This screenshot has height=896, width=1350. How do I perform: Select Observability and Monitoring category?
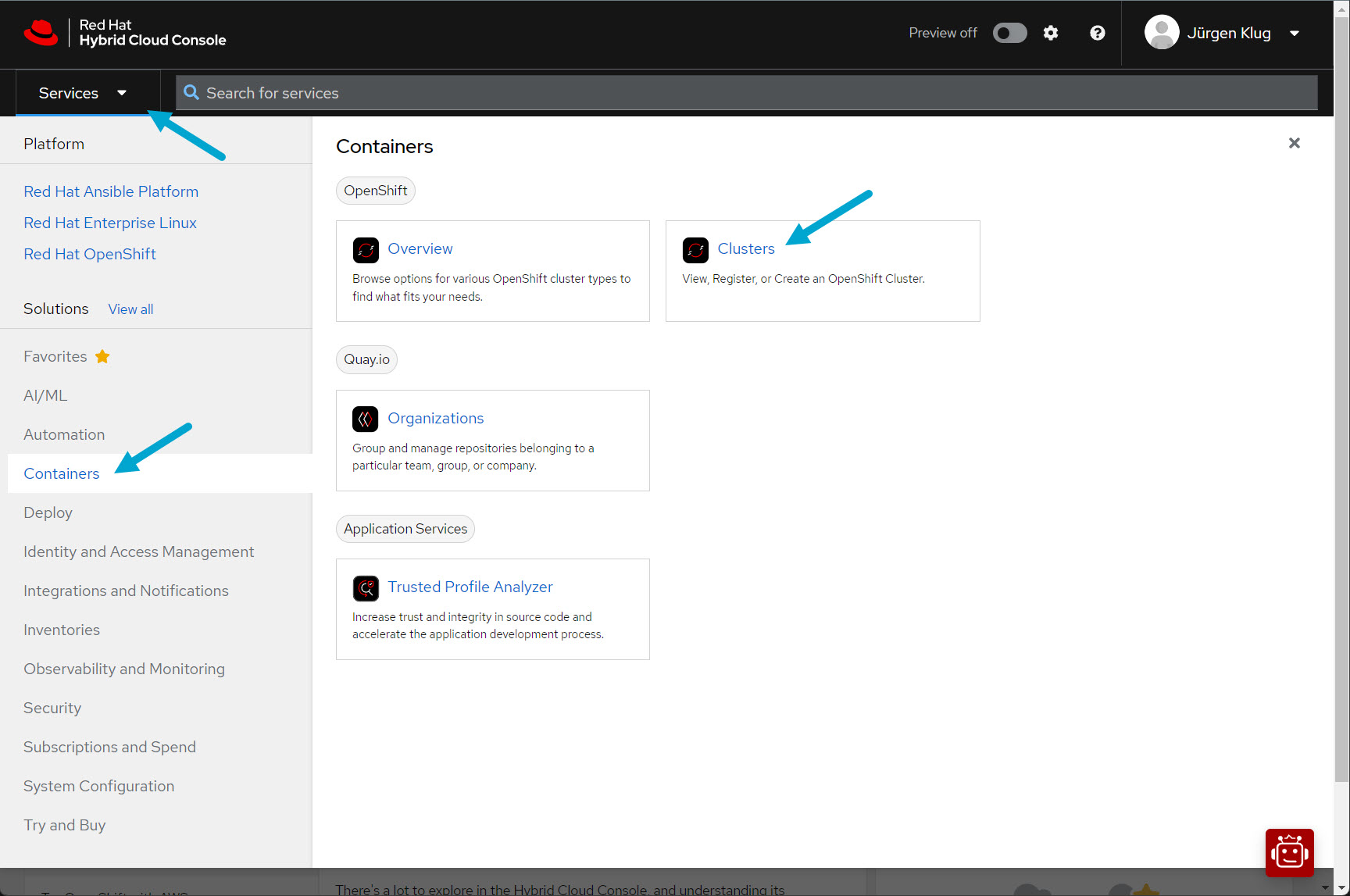click(124, 669)
